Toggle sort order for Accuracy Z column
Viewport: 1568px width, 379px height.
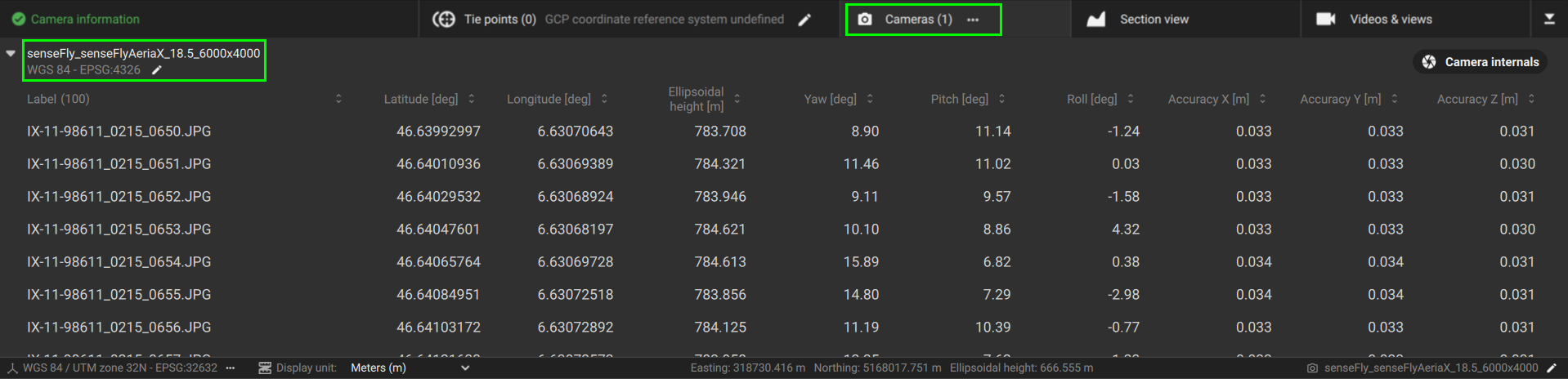pyautogui.click(x=1531, y=99)
